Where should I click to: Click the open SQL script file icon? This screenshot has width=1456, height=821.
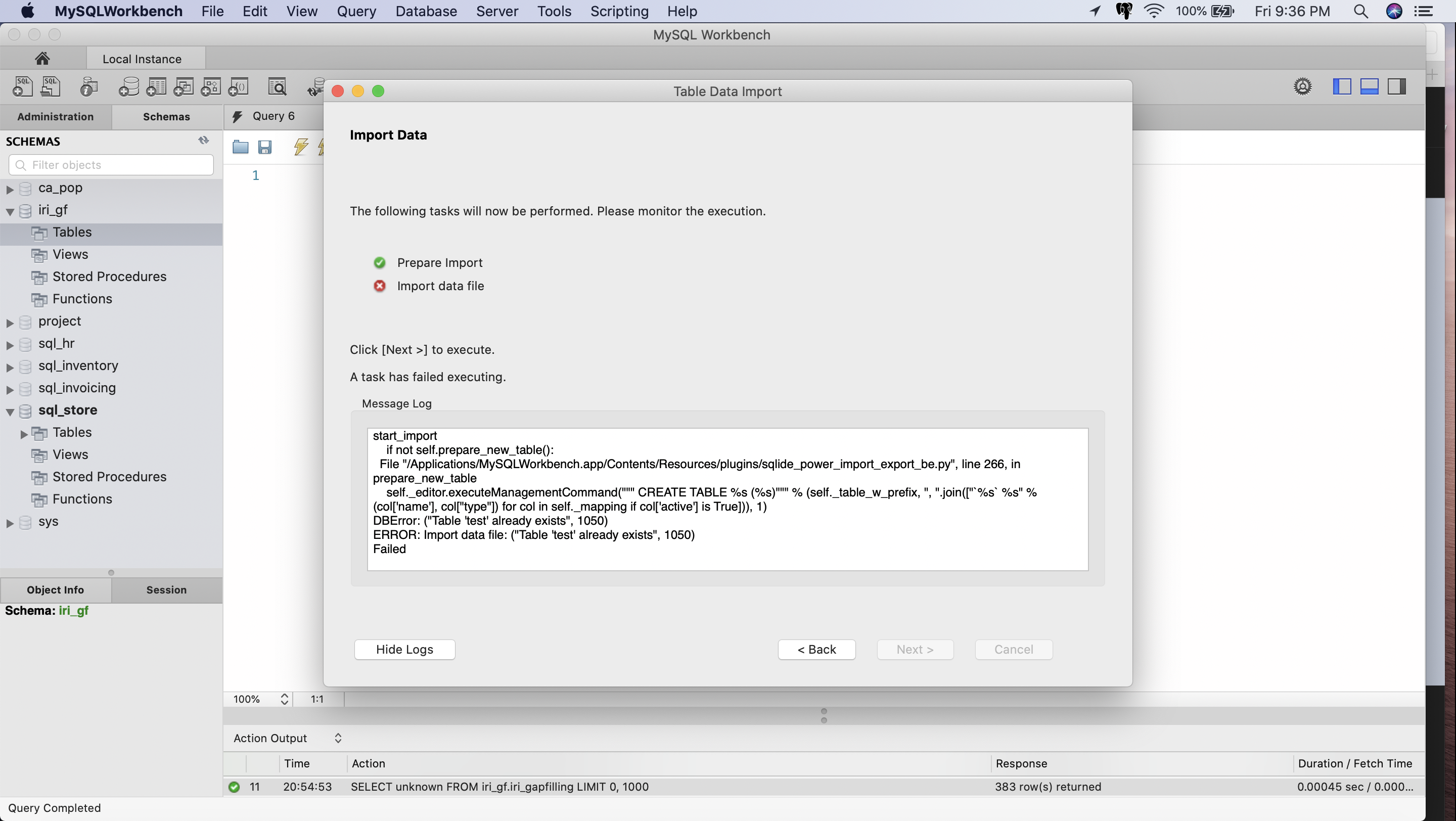pos(51,87)
